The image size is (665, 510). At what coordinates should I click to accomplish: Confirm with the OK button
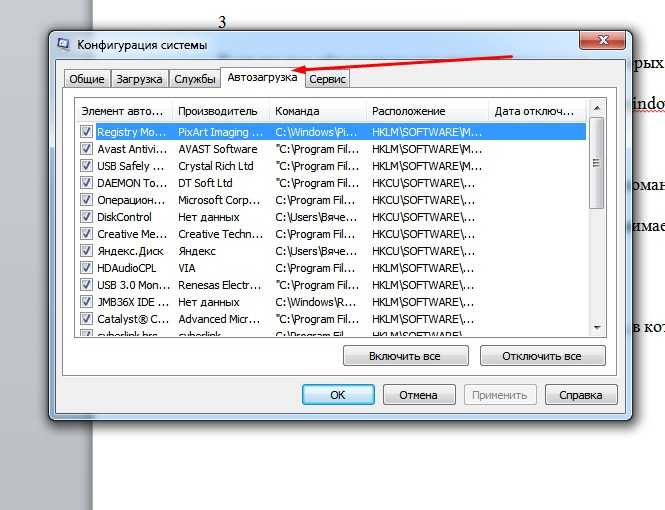[338, 395]
